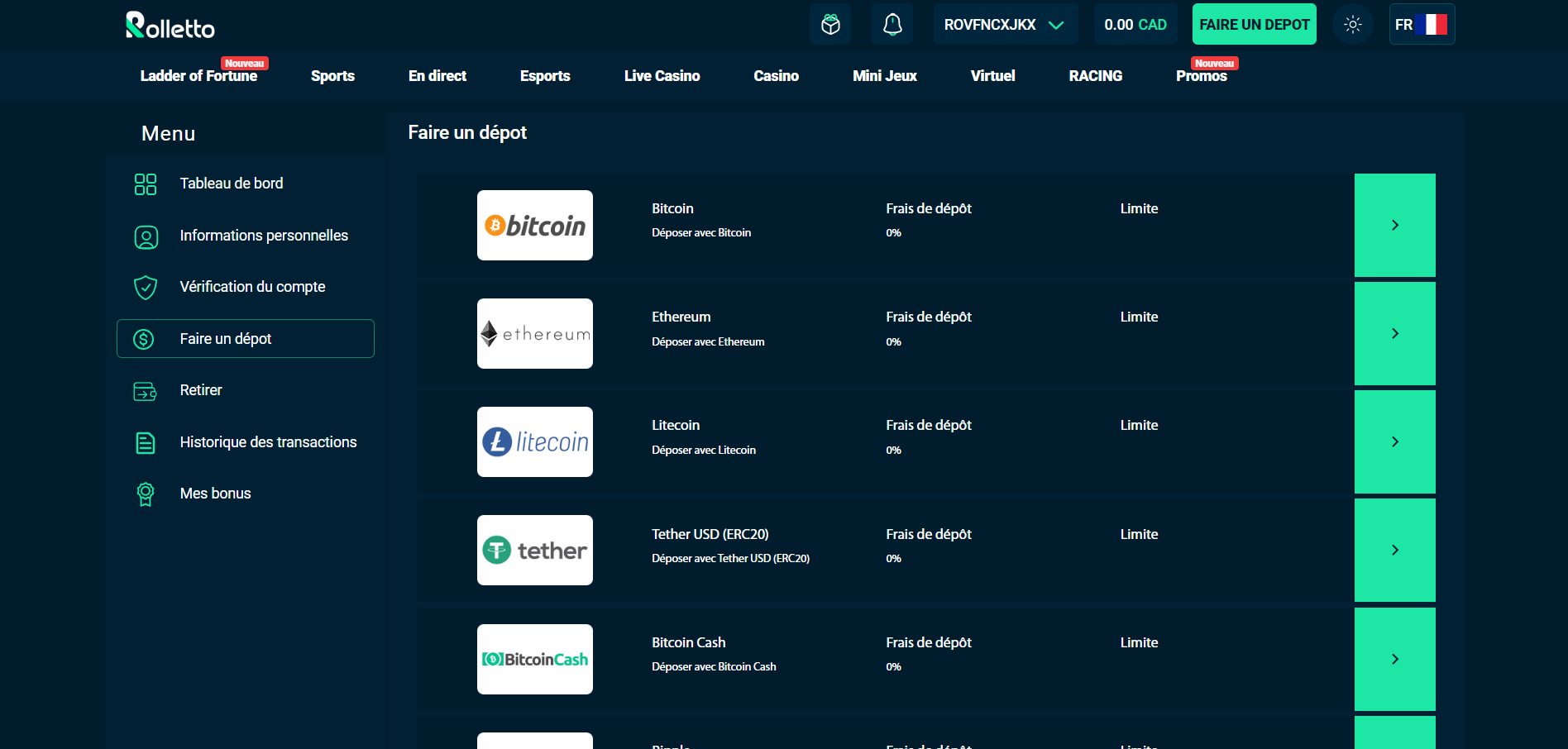The width and height of the screenshot is (1568, 749).
Task: Open the Live Casino section
Action: (x=662, y=75)
